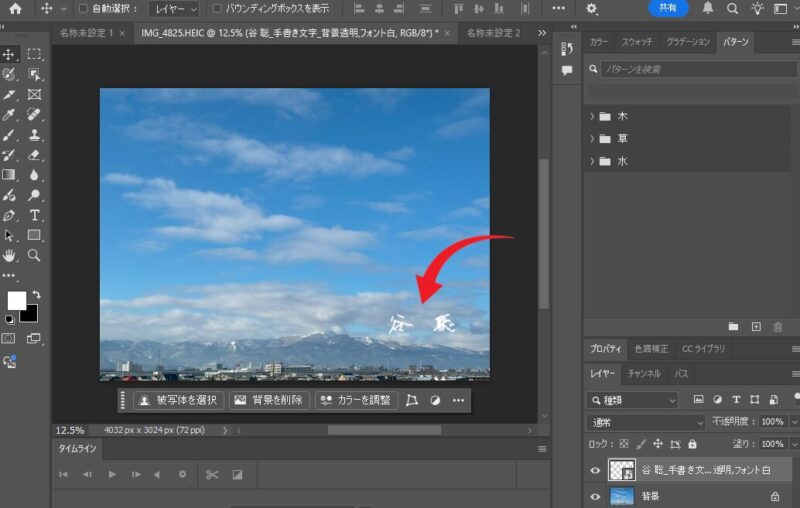Expand the 木 pattern folder

(x=592, y=116)
